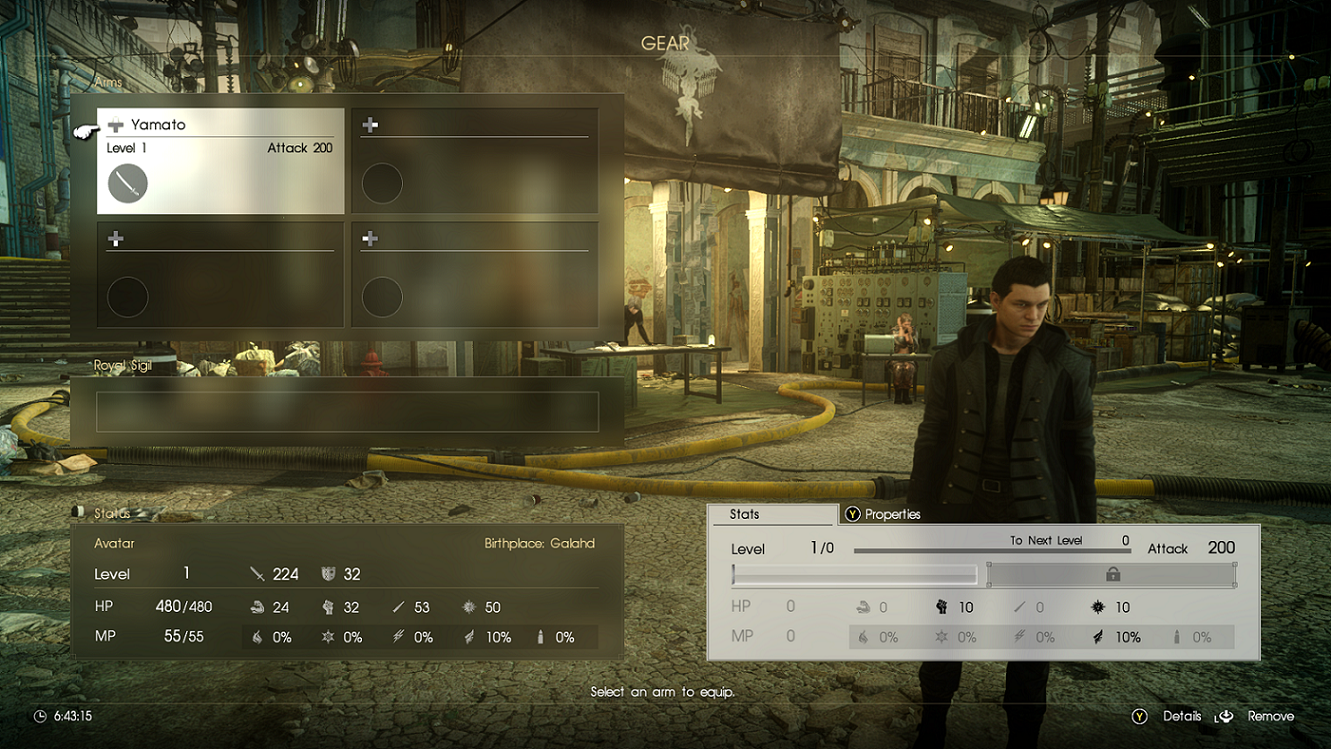1331x749 pixels.
Task: Open weapon Details from the bottom bar
Action: point(1182,716)
